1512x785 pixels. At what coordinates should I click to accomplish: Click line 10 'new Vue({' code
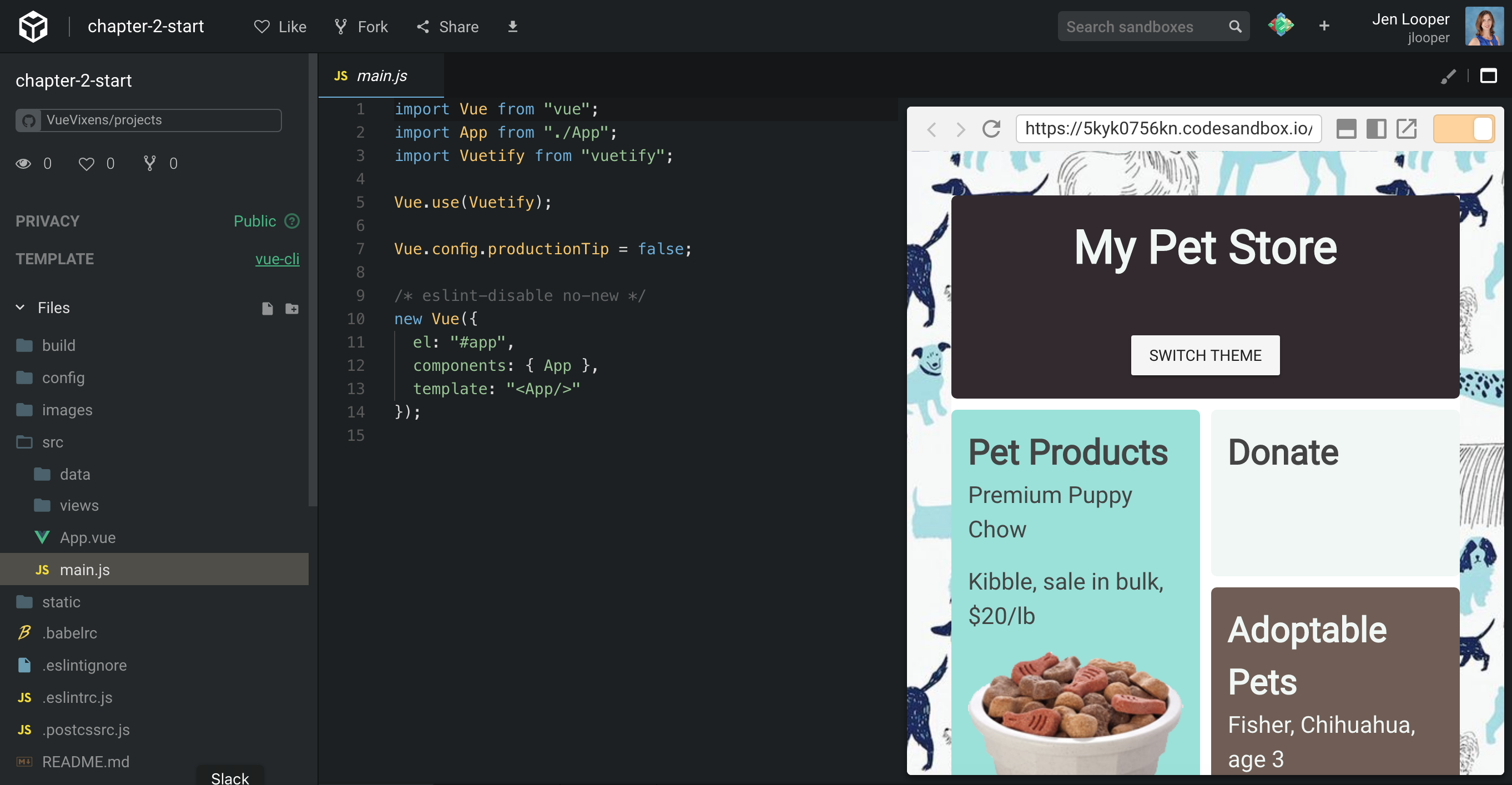[x=436, y=319]
